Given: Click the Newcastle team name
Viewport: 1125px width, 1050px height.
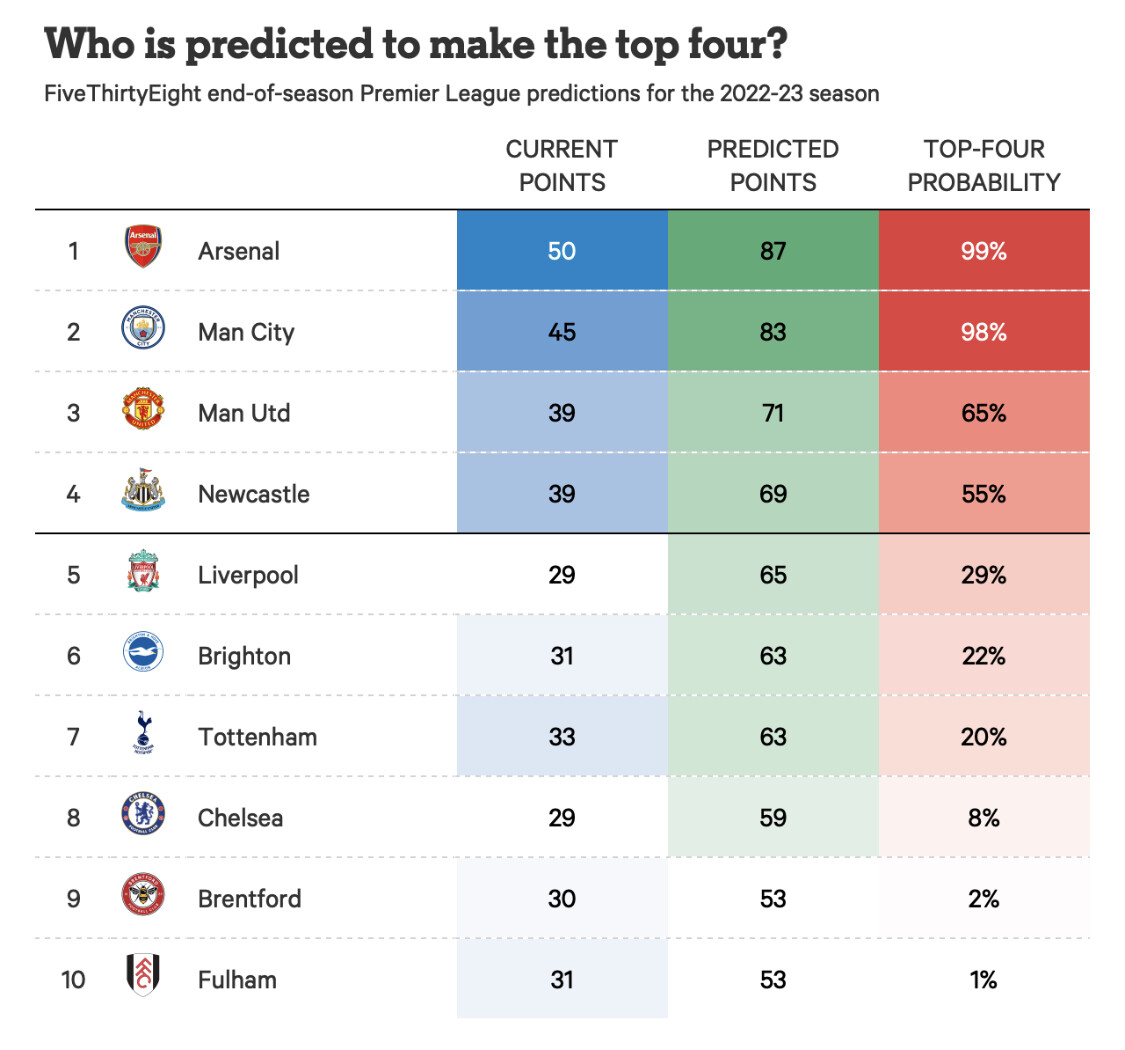Looking at the screenshot, I should click(254, 494).
